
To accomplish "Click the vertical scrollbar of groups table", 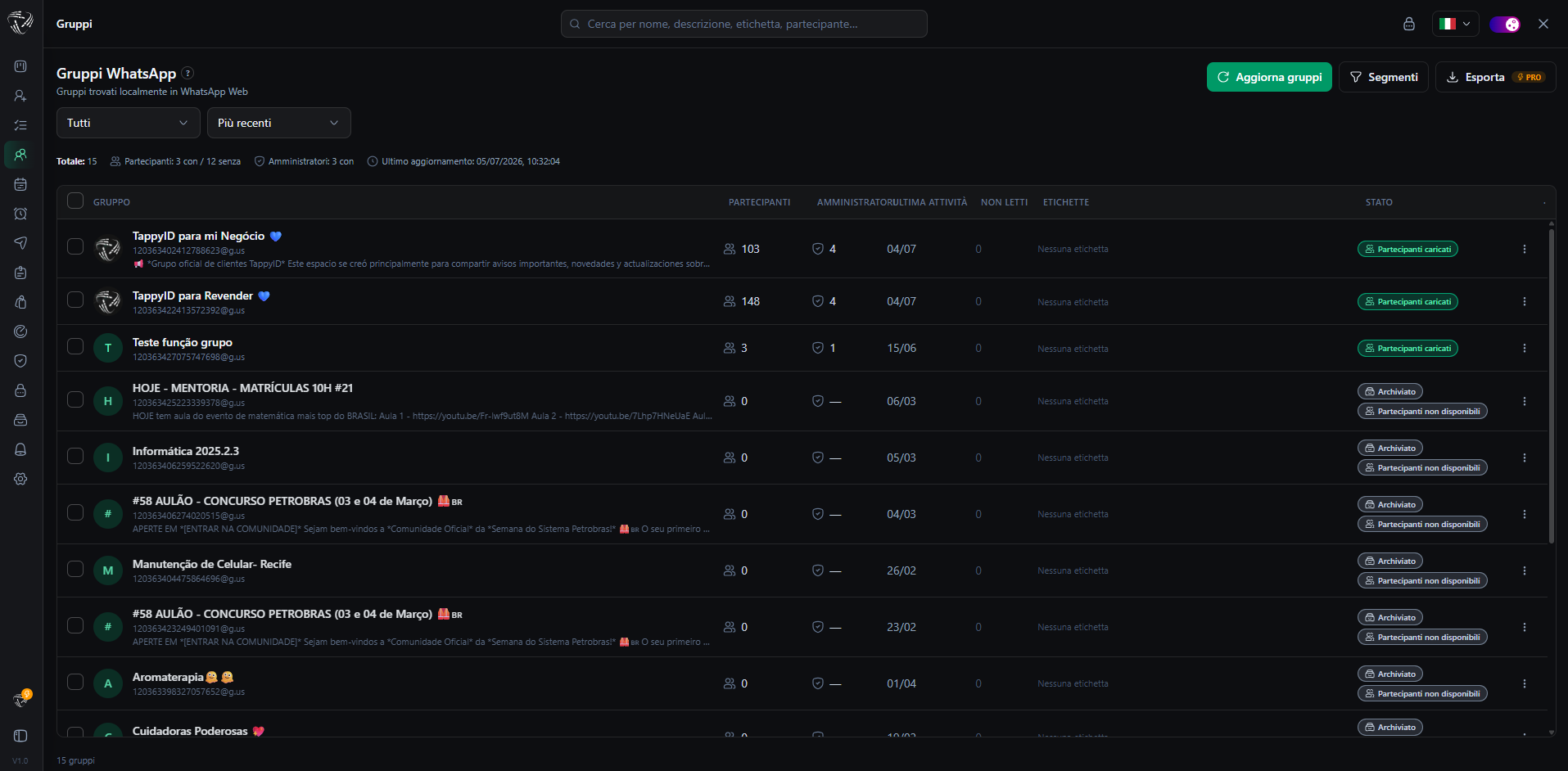I will 1551,385.
